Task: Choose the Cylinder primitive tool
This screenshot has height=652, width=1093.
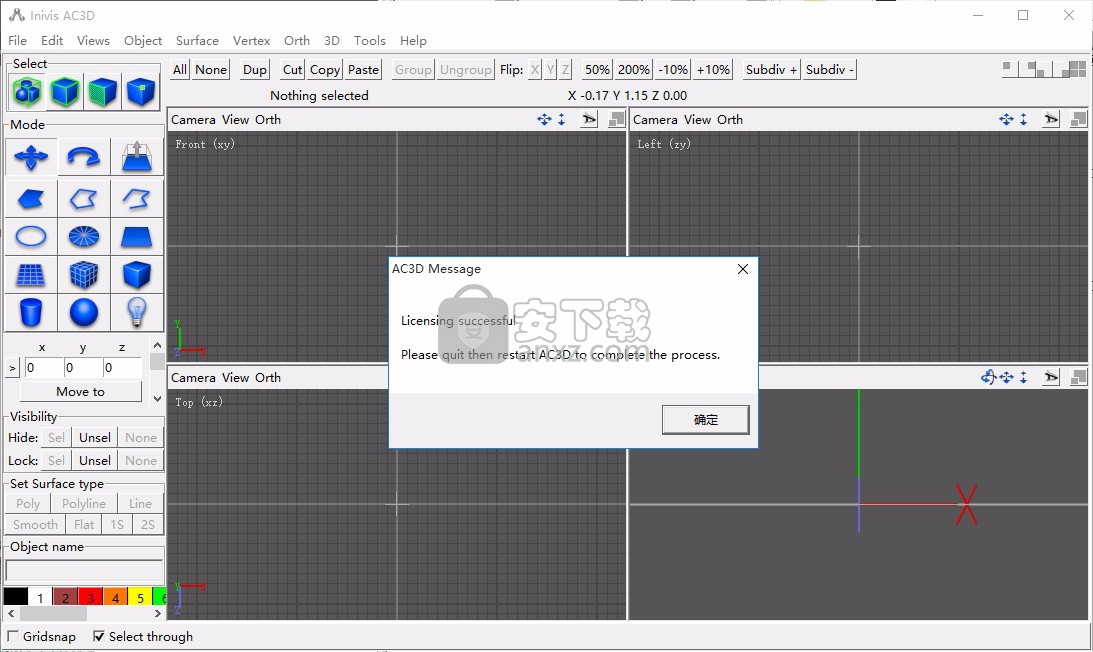Action: 31,312
